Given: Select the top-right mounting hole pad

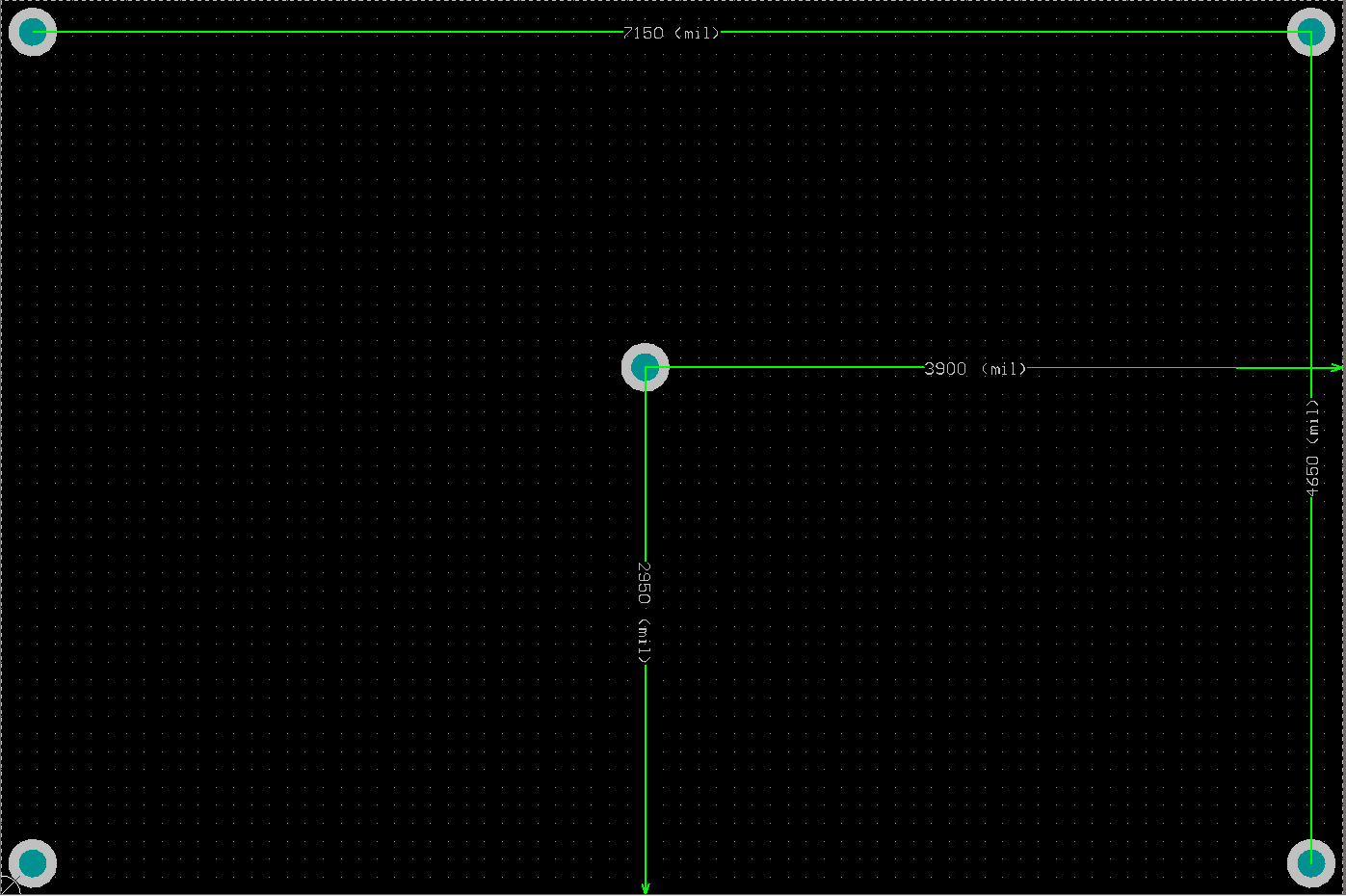Looking at the screenshot, I should coord(1310,32).
